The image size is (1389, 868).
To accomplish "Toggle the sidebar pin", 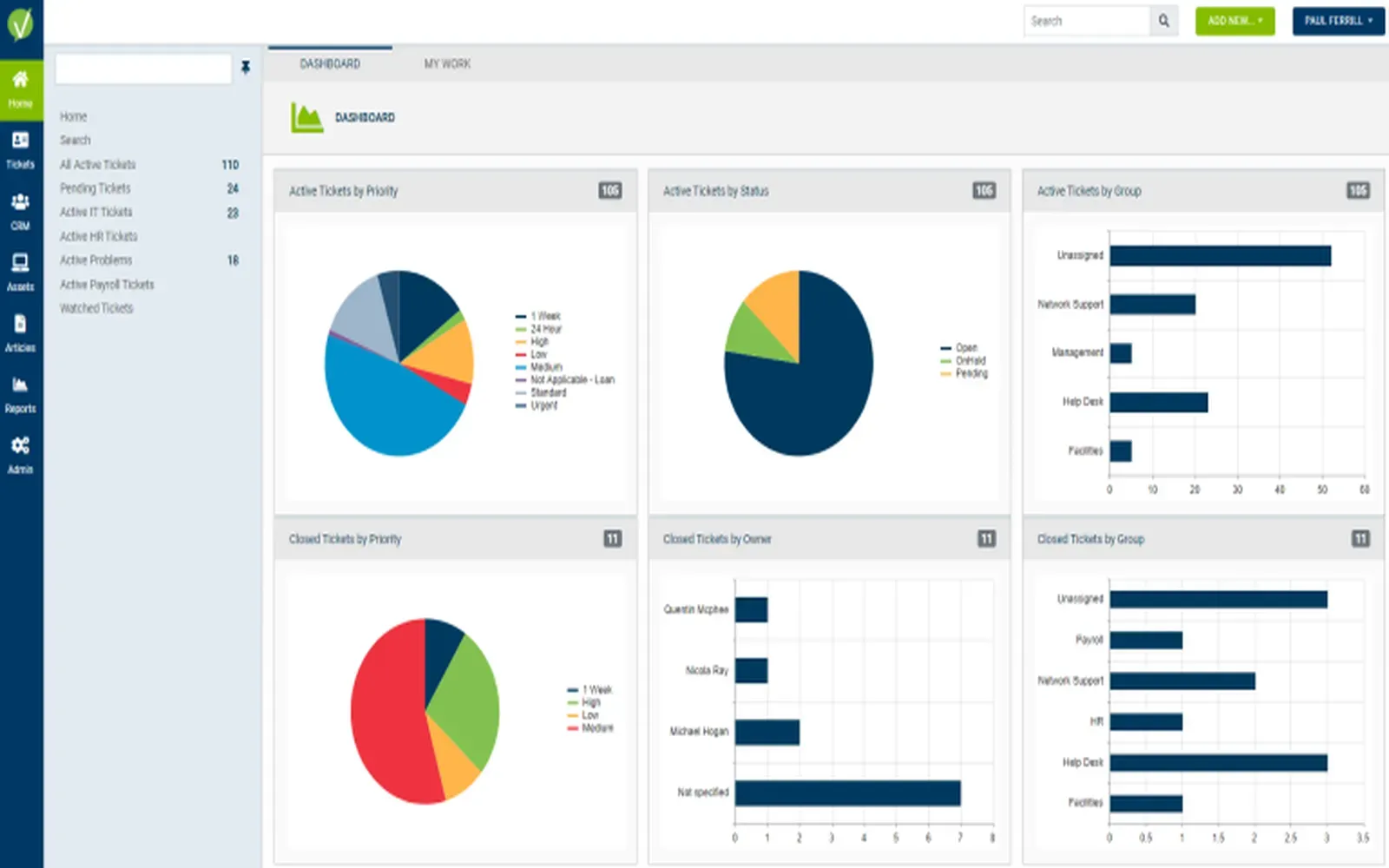I will 246,69.
